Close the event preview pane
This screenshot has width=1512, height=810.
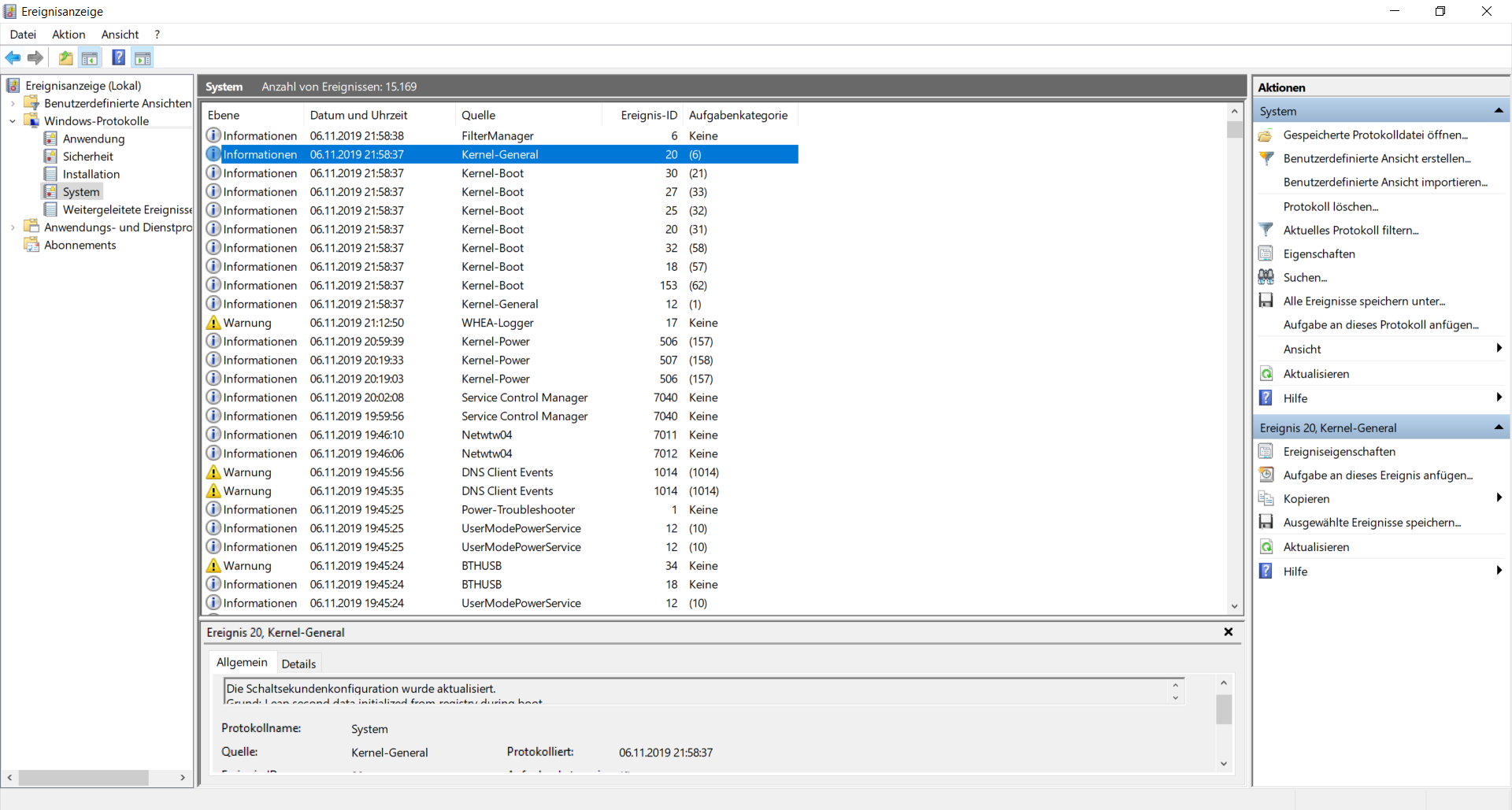tap(1228, 632)
